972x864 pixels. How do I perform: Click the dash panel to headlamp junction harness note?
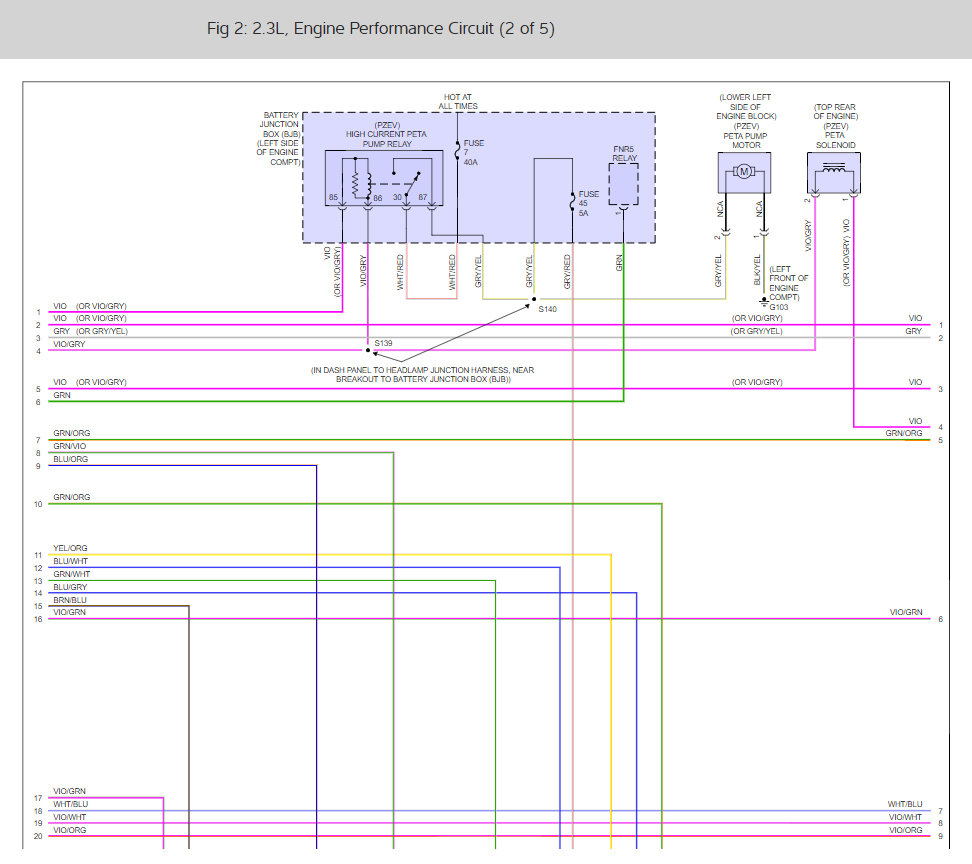423,374
